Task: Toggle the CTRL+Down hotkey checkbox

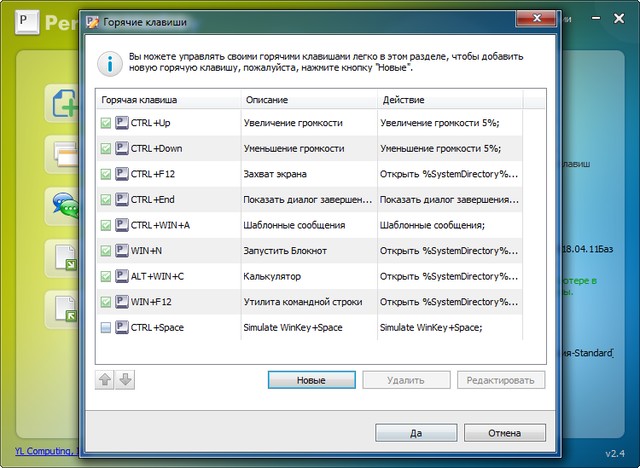Action: (106, 149)
